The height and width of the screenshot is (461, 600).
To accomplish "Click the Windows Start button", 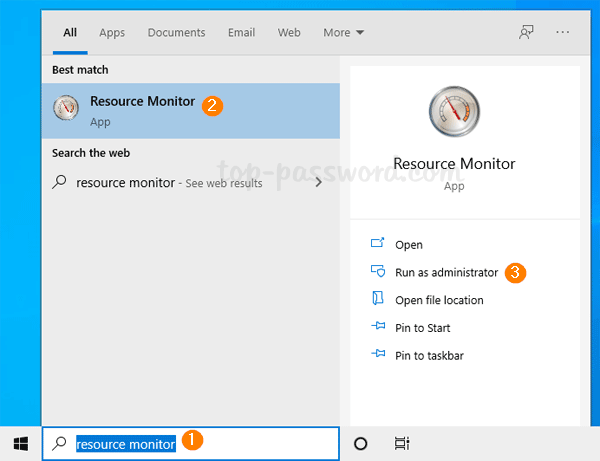I will [x=20, y=443].
